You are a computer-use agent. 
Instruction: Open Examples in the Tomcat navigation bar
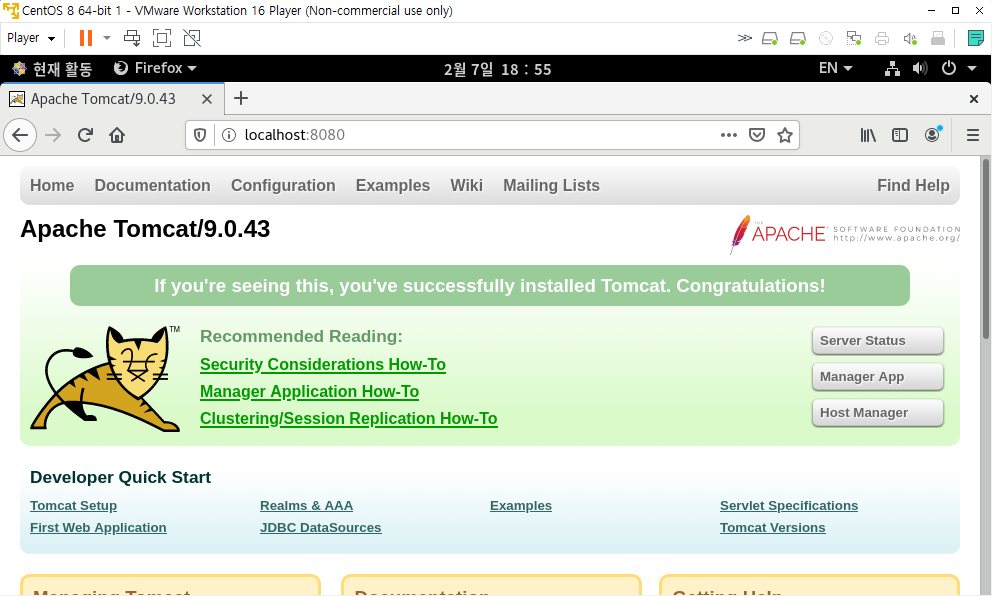click(393, 185)
